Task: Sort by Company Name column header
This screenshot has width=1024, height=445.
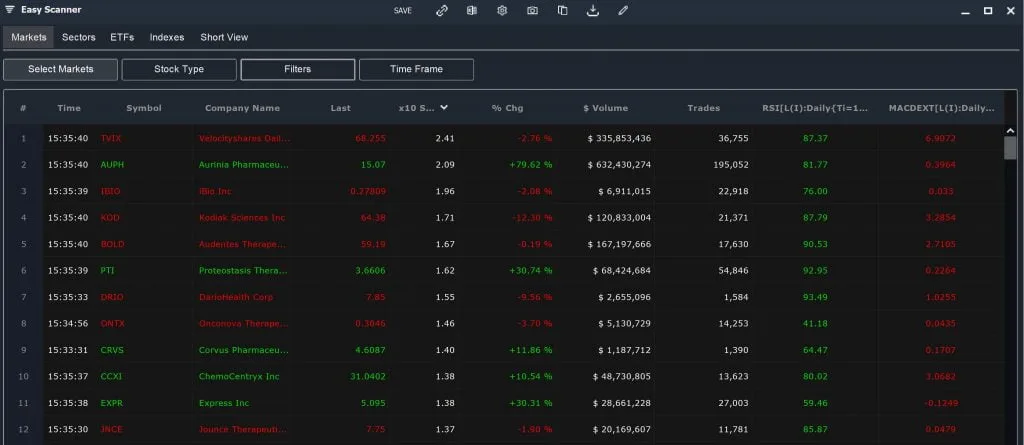Action: tap(242, 108)
